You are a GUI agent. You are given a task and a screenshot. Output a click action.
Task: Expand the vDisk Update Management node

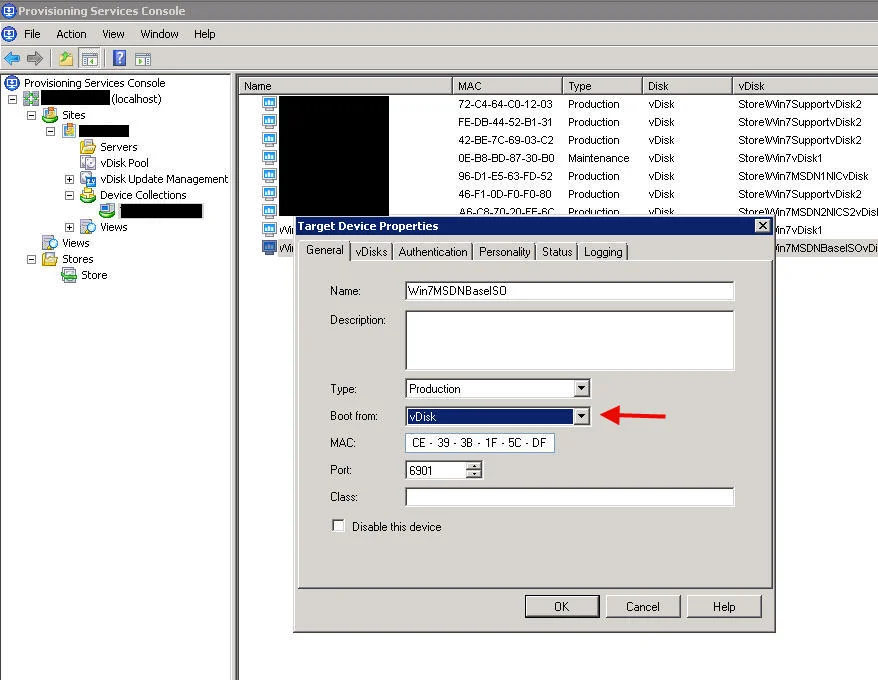(x=69, y=179)
